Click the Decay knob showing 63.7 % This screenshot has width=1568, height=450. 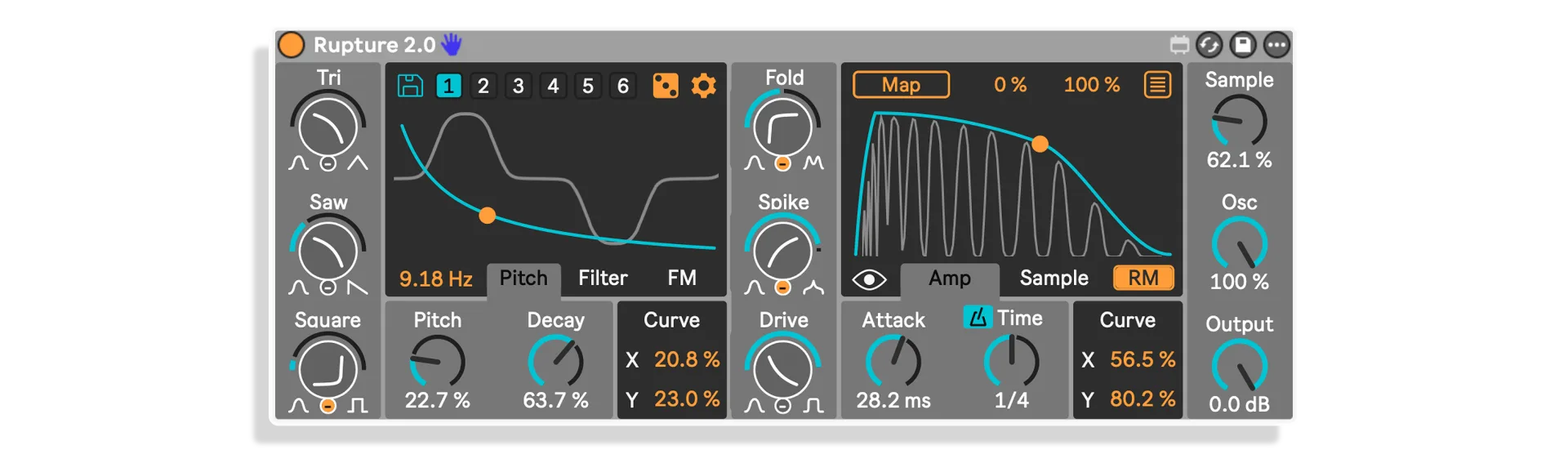click(555, 362)
